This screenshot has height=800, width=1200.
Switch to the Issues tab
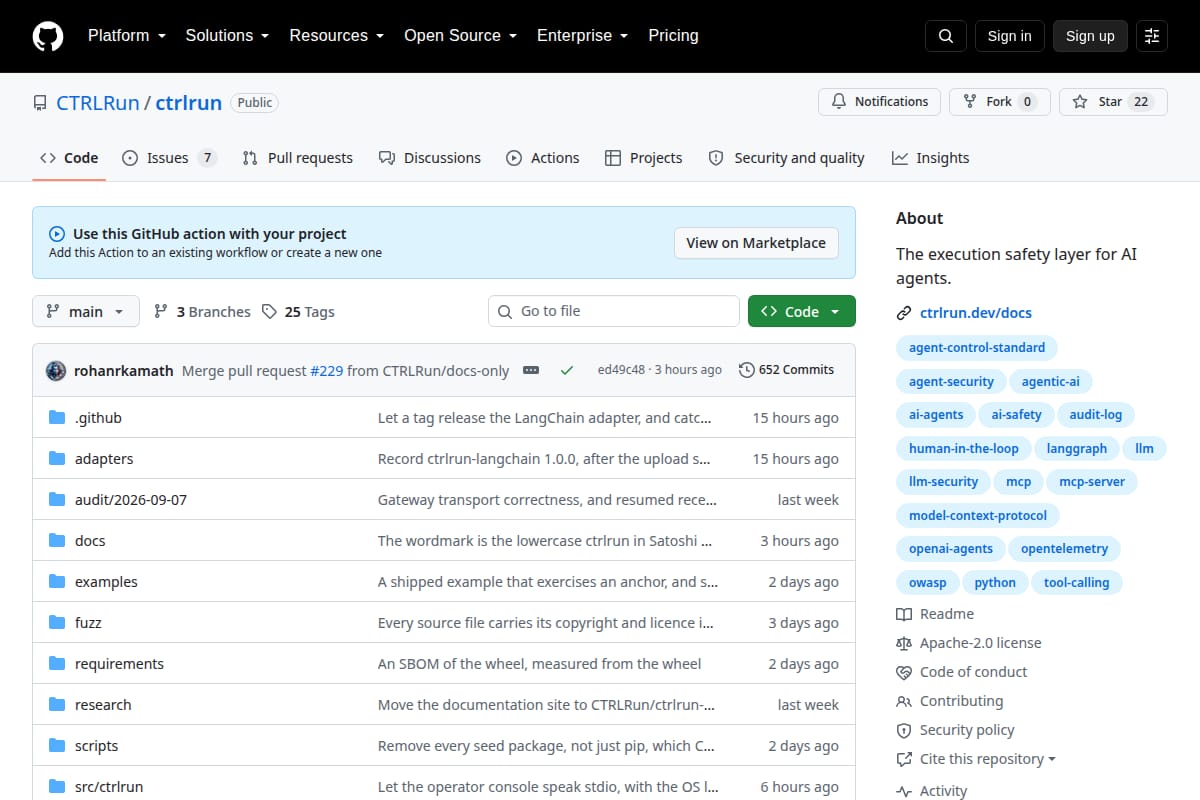click(168, 158)
